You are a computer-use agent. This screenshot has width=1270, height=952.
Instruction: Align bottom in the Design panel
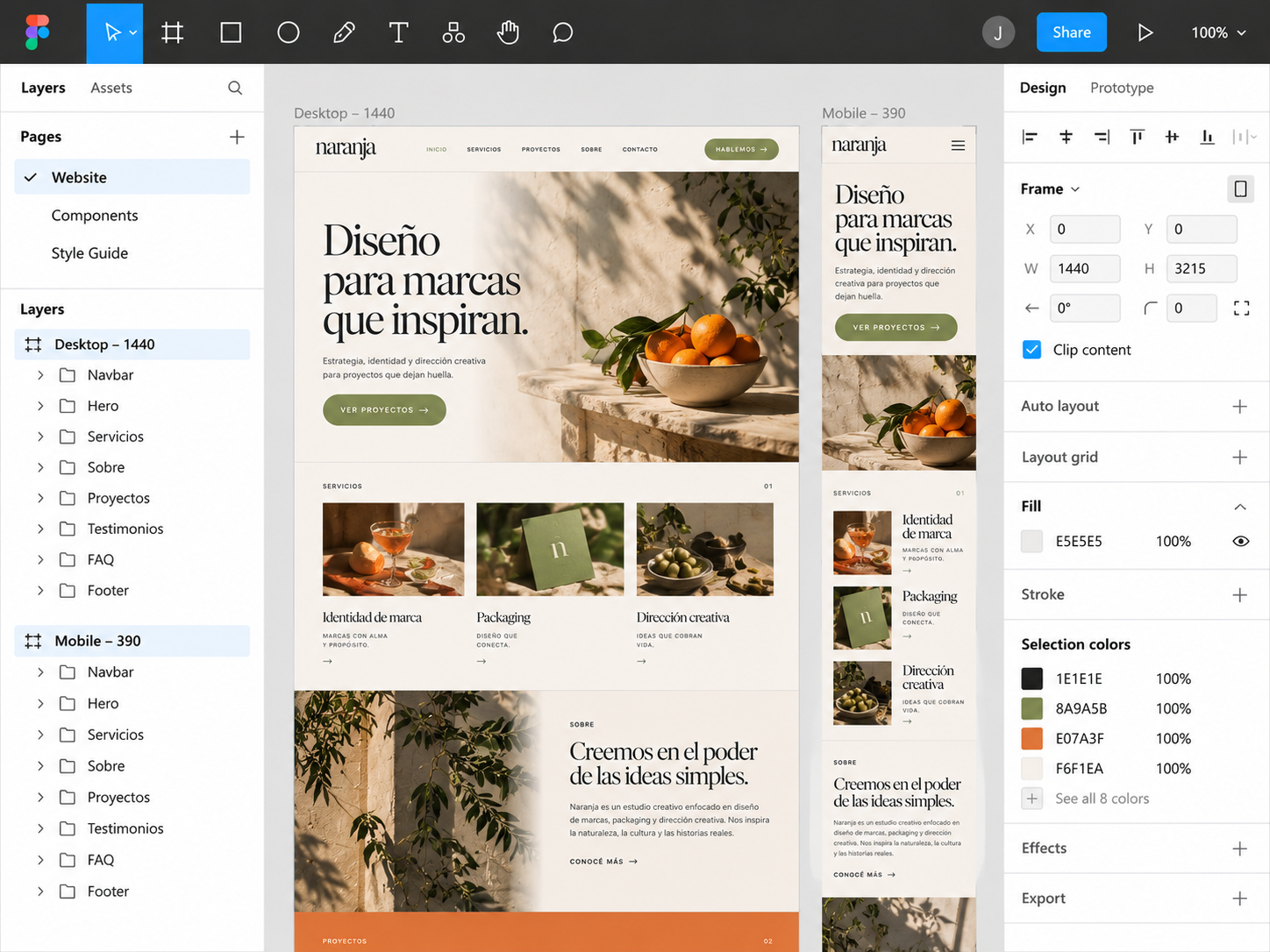(x=1208, y=137)
